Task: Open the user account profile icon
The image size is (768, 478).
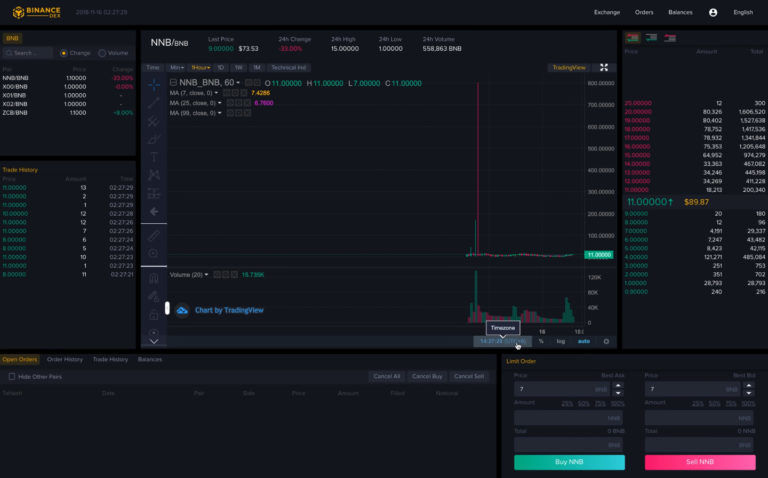Action: (x=713, y=12)
